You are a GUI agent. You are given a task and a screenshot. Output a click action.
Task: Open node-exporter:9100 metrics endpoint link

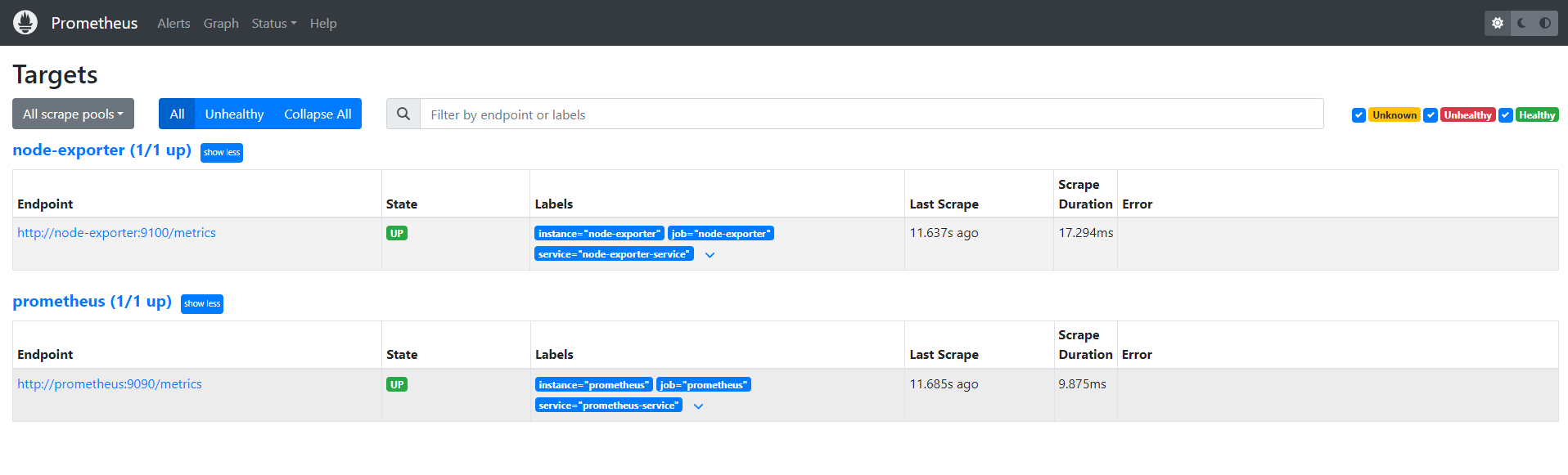point(116,233)
